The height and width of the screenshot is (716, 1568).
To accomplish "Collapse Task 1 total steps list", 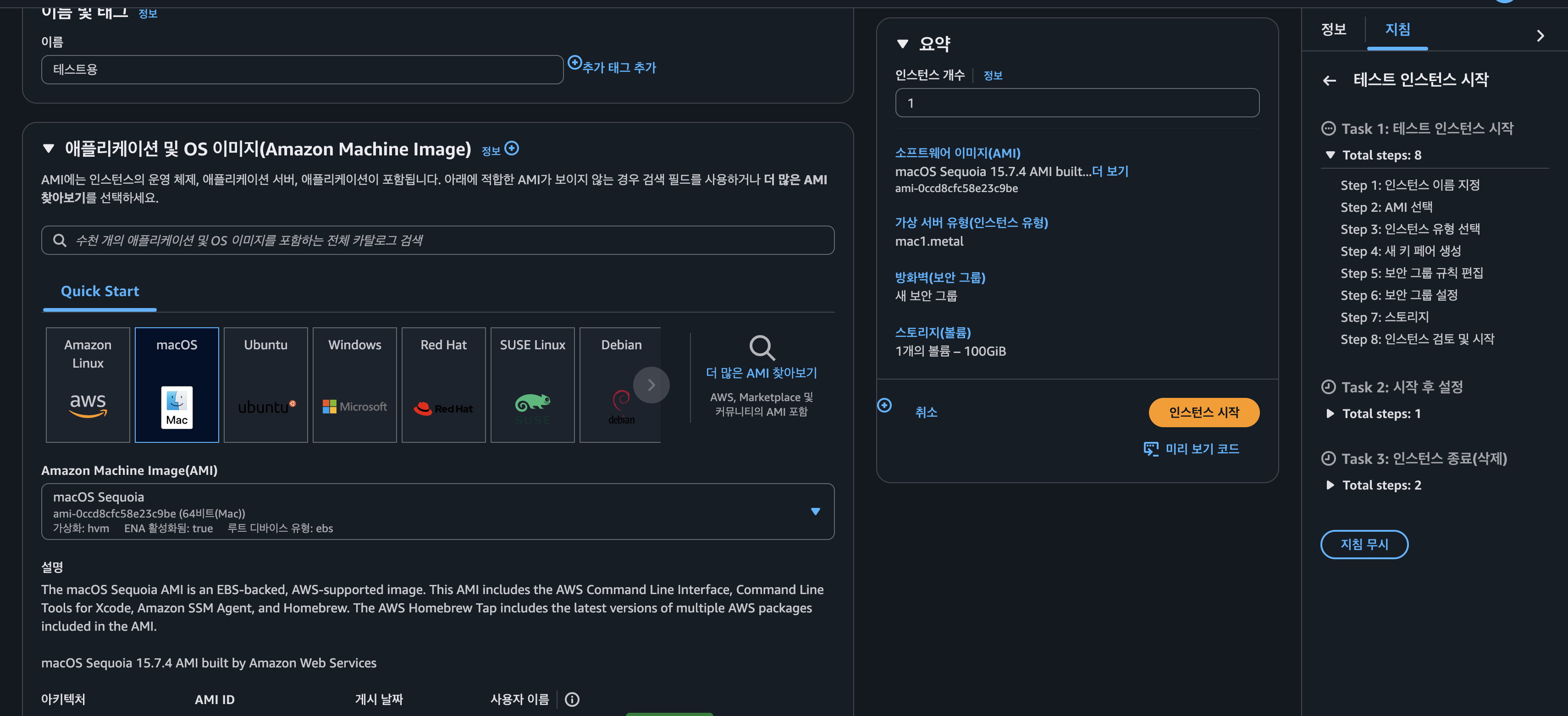I will (1330, 155).
